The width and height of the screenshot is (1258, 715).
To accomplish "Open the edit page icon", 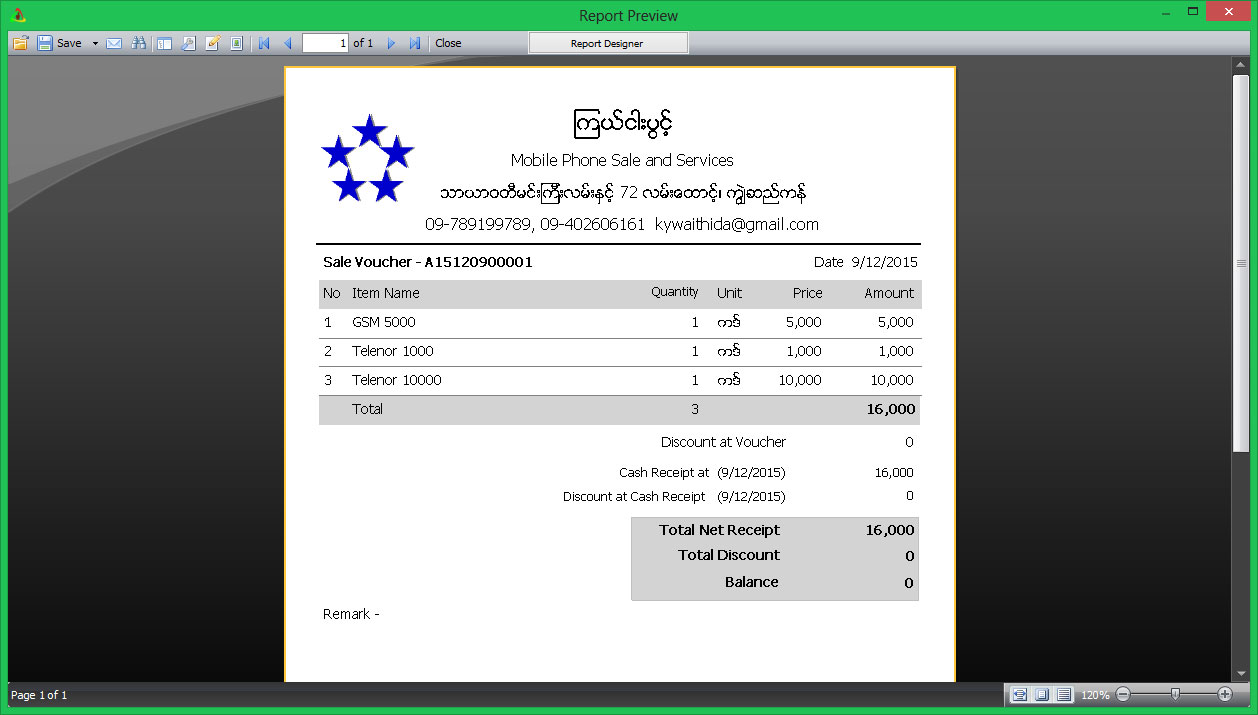I will click(x=211, y=43).
